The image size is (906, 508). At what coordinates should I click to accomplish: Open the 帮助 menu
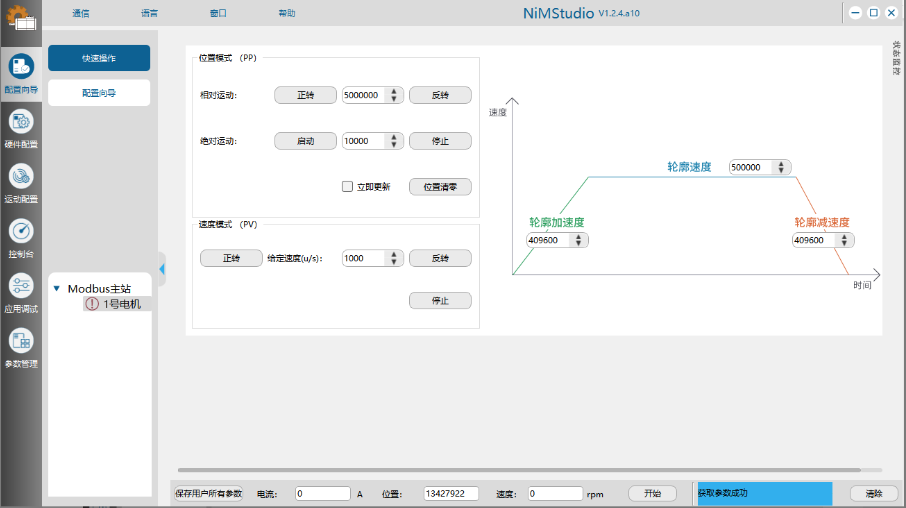click(x=287, y=13)
